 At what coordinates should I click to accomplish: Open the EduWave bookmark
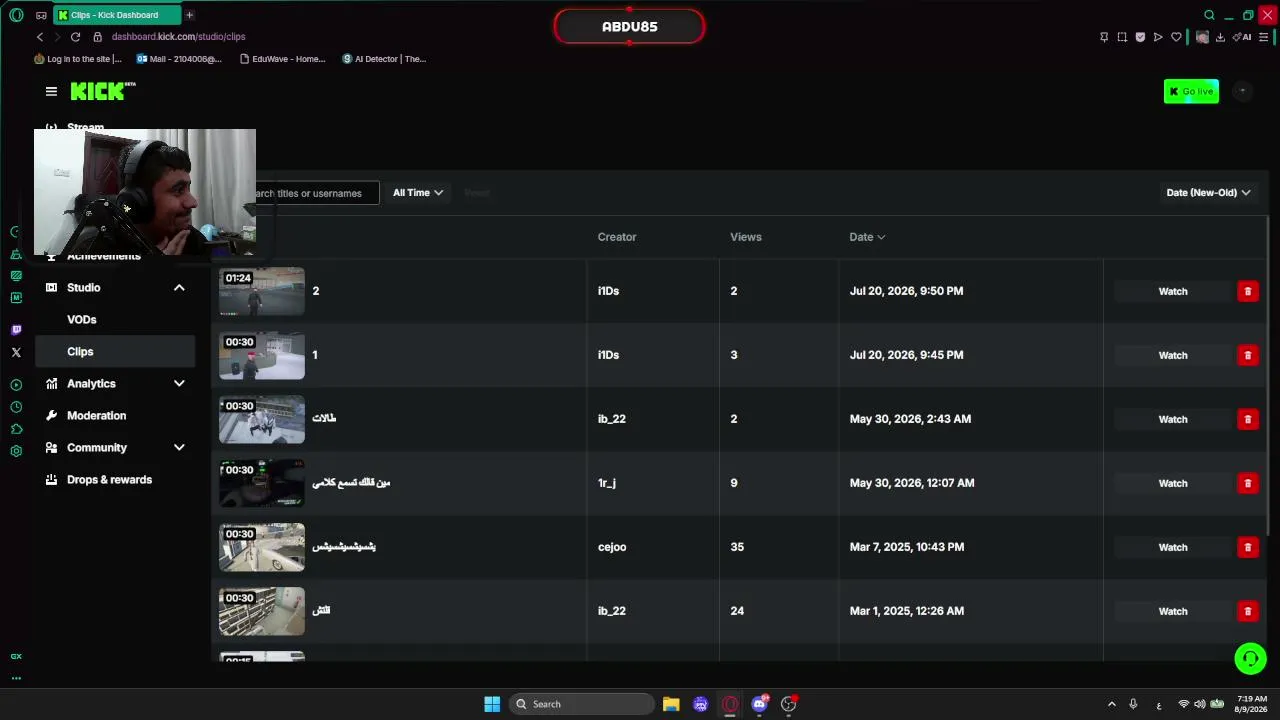(x=282, y=59)
